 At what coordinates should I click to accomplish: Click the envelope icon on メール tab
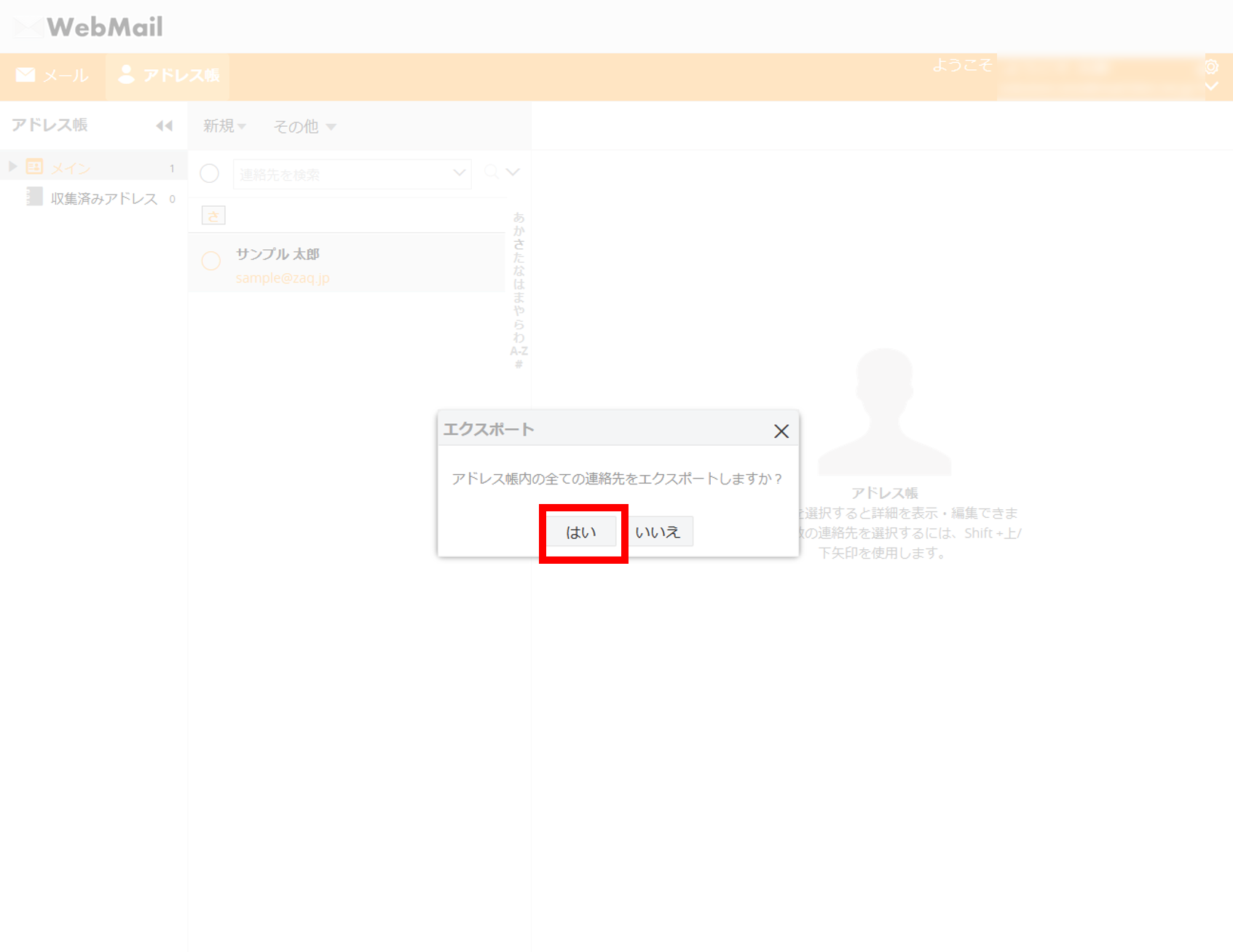(x=25, y=75)
